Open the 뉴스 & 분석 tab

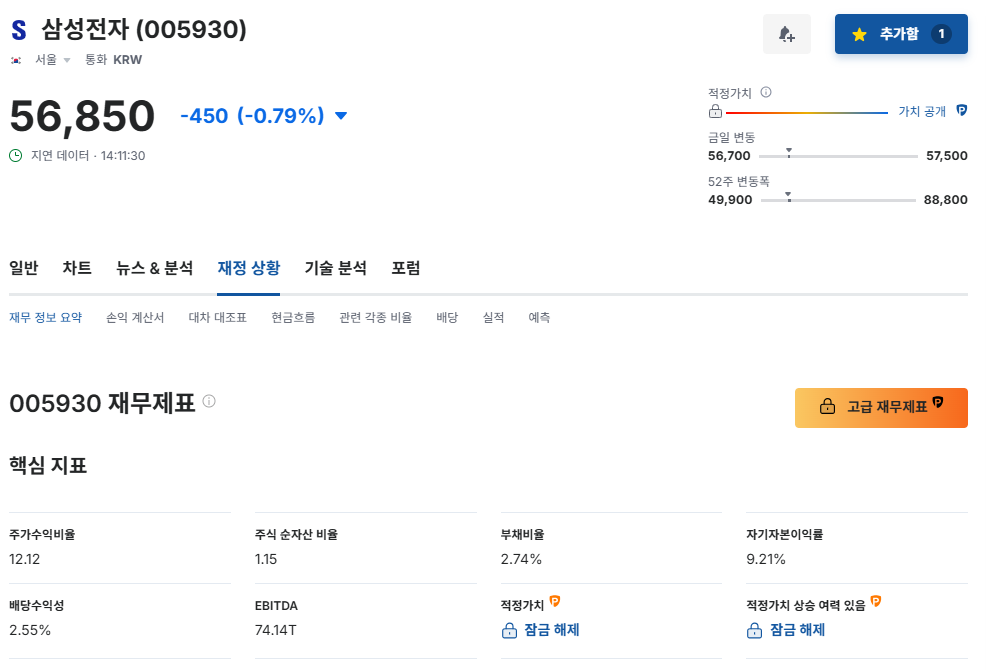[155, 268]
